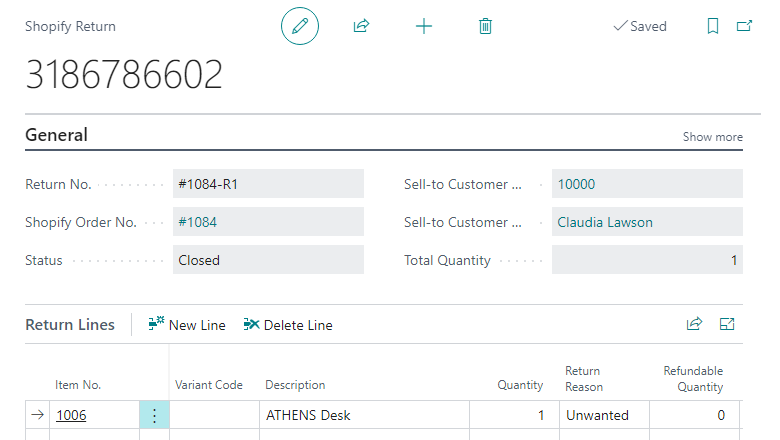
Task: Click the bookmark icon
Action: 713,27
